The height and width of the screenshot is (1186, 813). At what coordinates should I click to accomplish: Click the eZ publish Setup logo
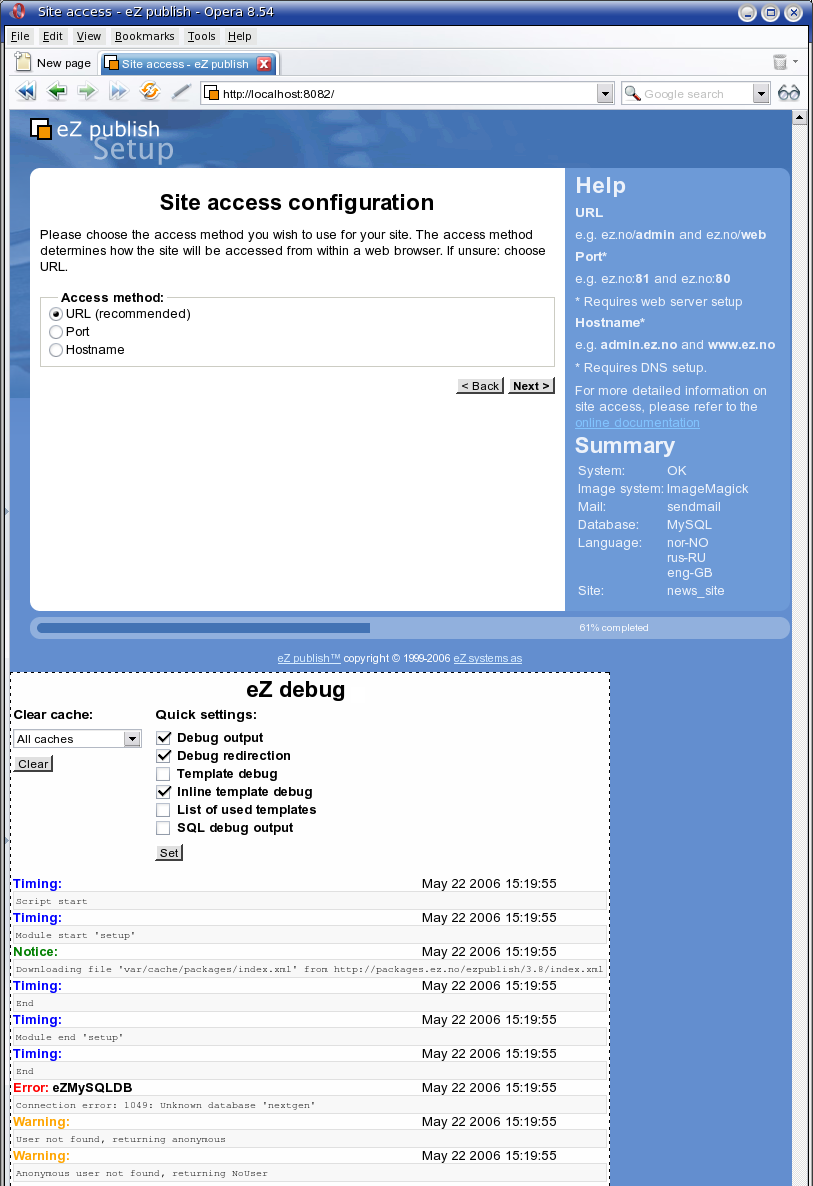click(x=102, y=141)
